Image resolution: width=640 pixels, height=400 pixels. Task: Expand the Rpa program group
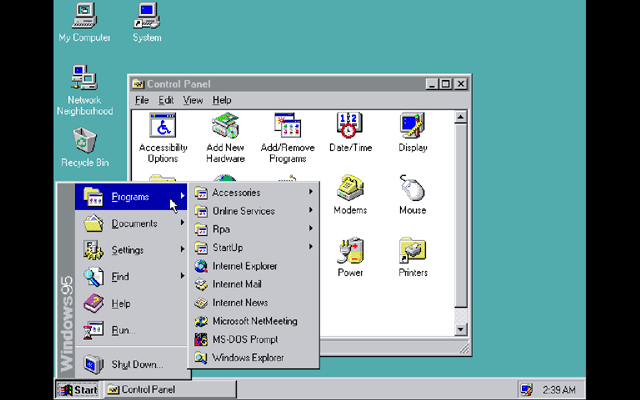click(x=253, y=229)
